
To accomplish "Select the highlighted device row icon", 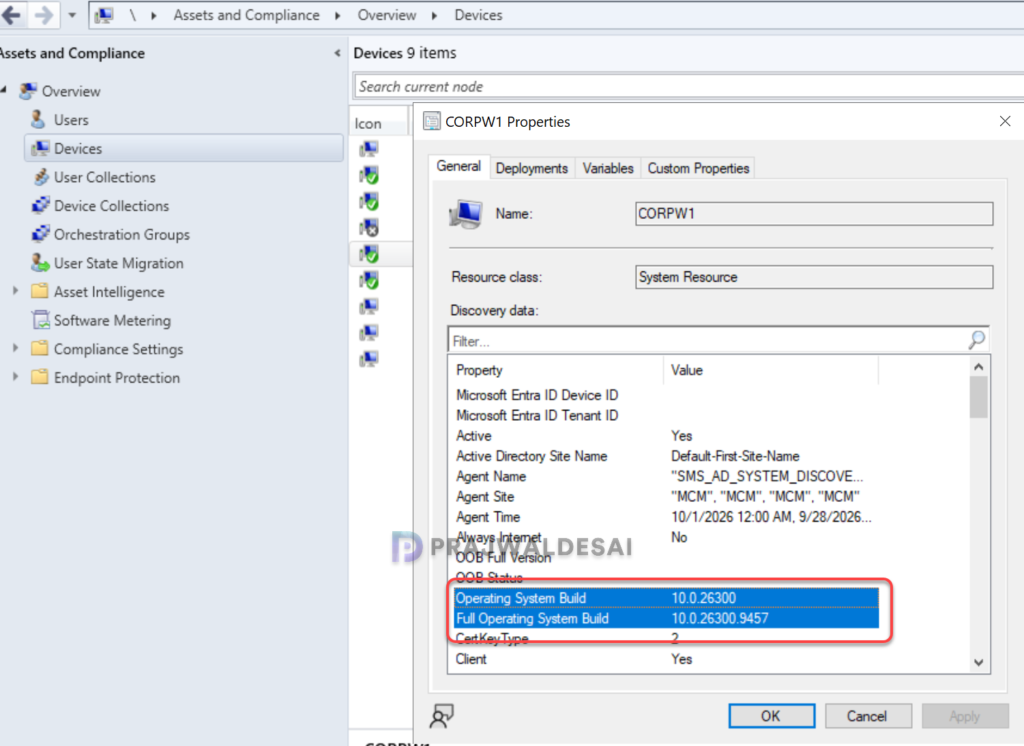I will coord(369,254).
